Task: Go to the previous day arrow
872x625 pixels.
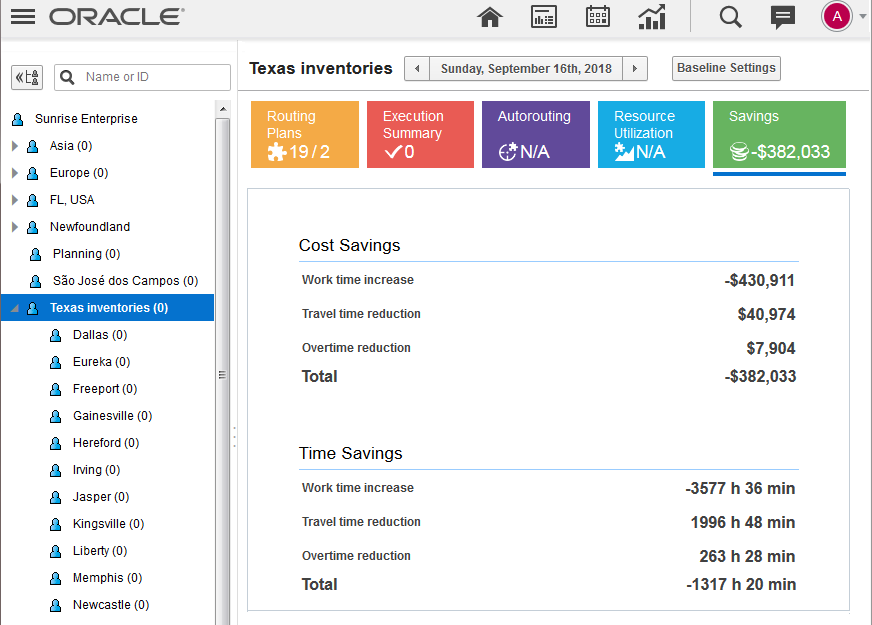Action: tap(417, 69)
